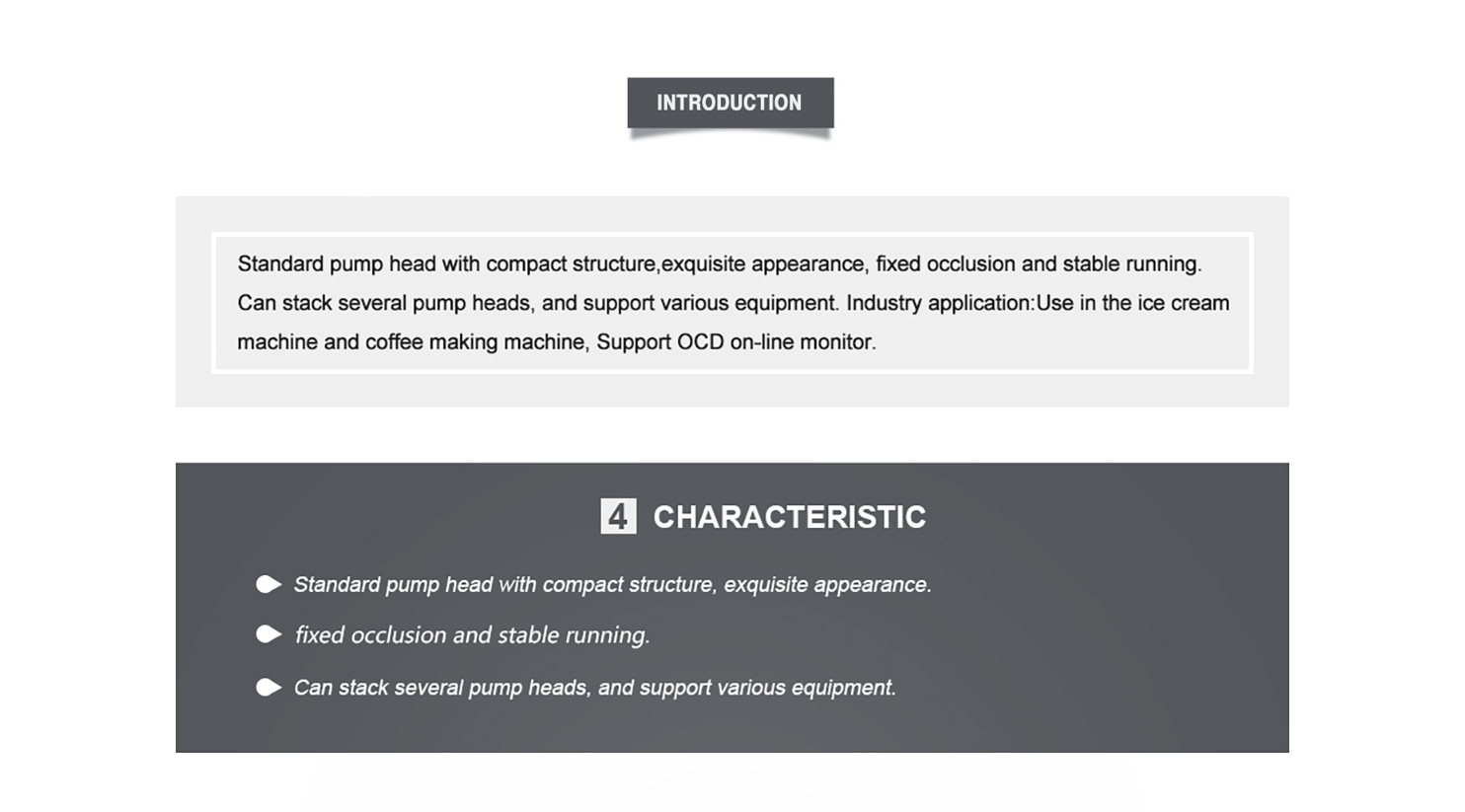Click the white-bordered introduction text box
Viewport: 1465px width, 812px height.
click(732, 303)
